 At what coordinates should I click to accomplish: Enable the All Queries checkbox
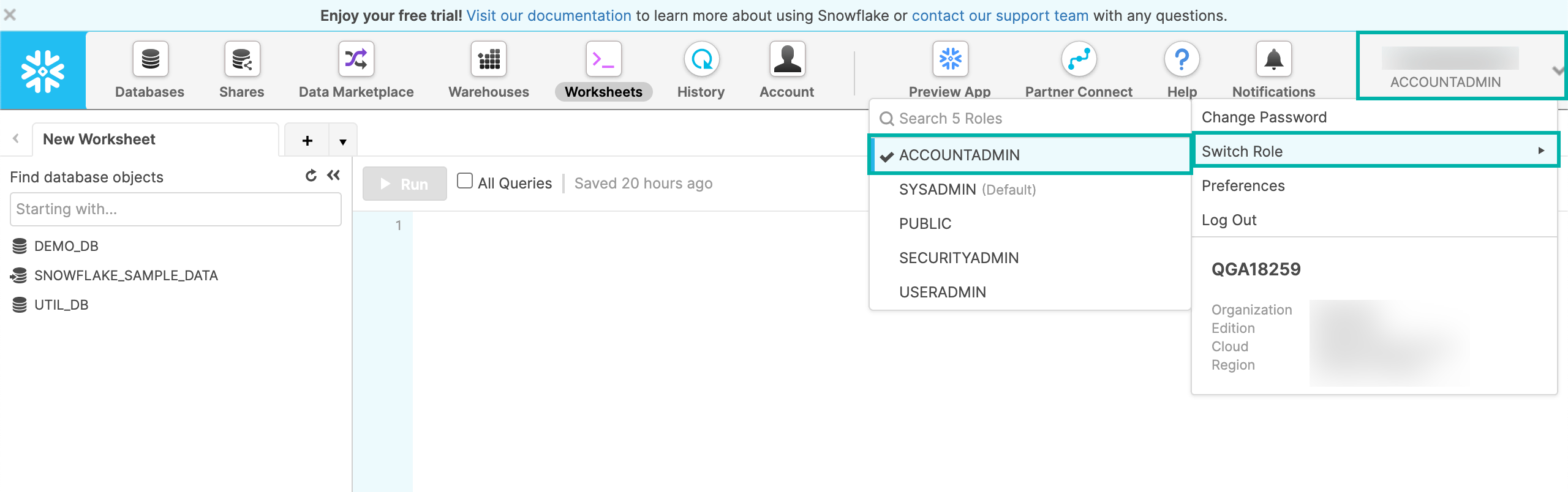point(465,181)
